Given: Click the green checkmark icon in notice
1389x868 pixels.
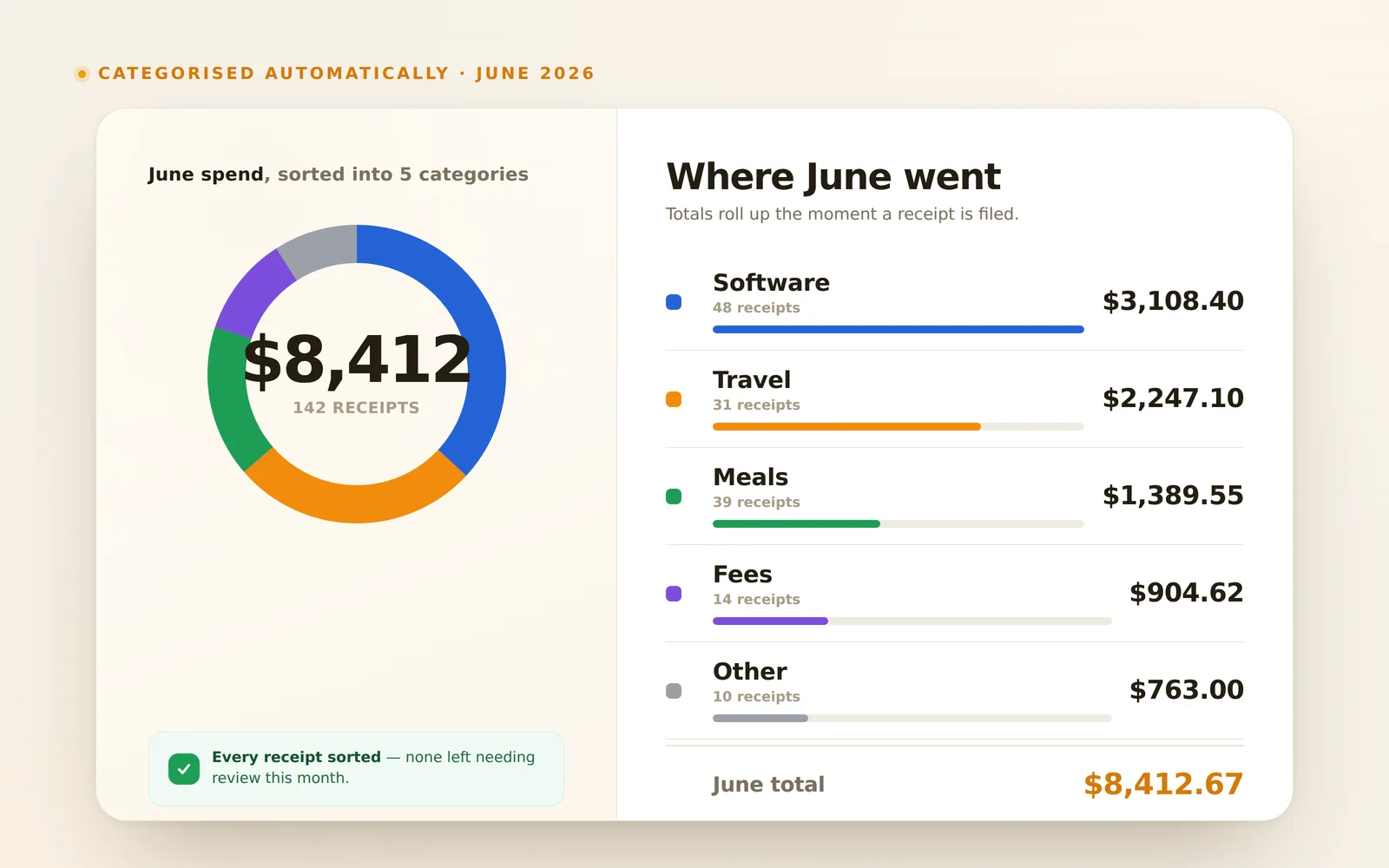Looking at the screenshot, I should tap(184, 768).
